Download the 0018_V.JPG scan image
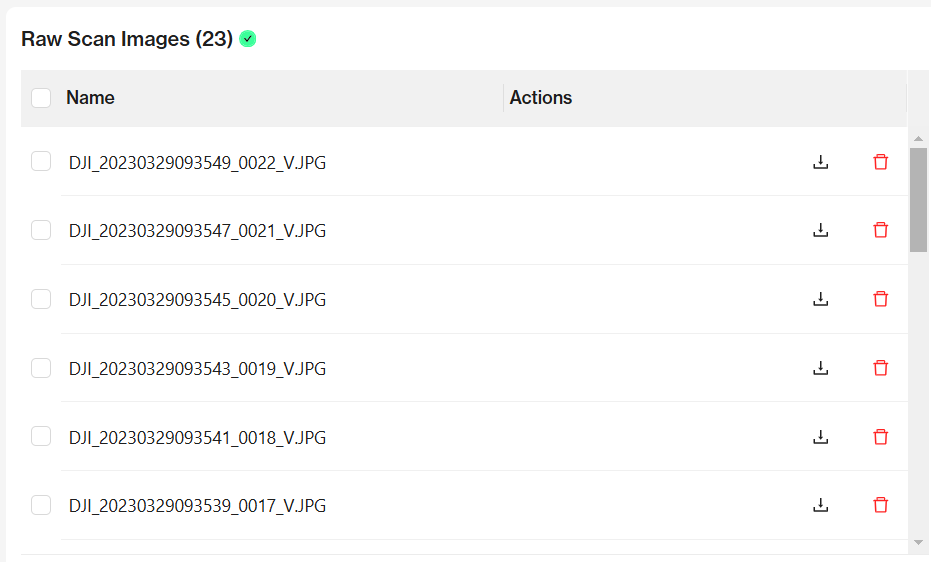 pos(821,437)
